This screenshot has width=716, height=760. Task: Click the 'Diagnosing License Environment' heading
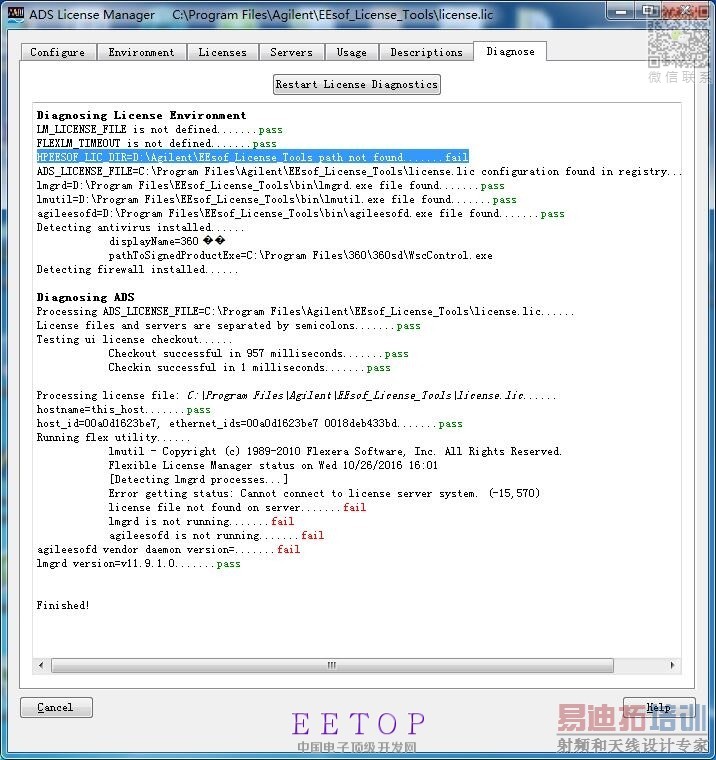[x=142, y=115]
